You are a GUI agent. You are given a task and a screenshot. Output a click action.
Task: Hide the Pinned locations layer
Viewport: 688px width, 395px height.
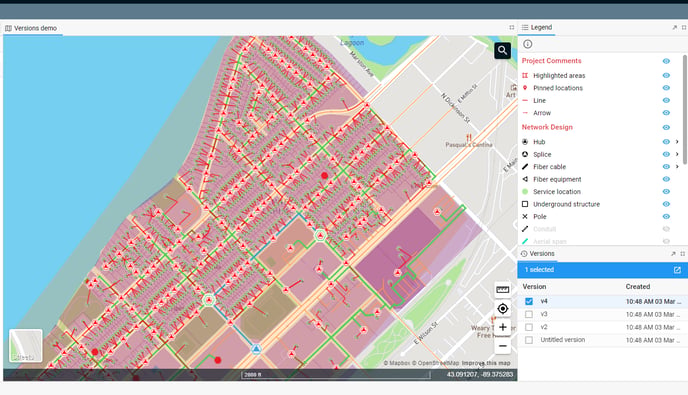click(666, 88)
